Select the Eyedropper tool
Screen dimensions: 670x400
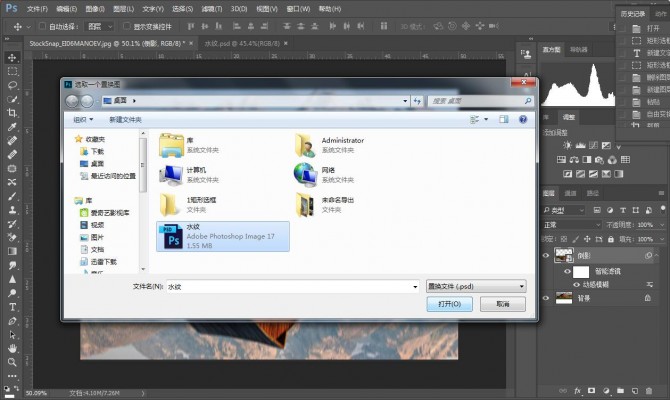(12, 127)
